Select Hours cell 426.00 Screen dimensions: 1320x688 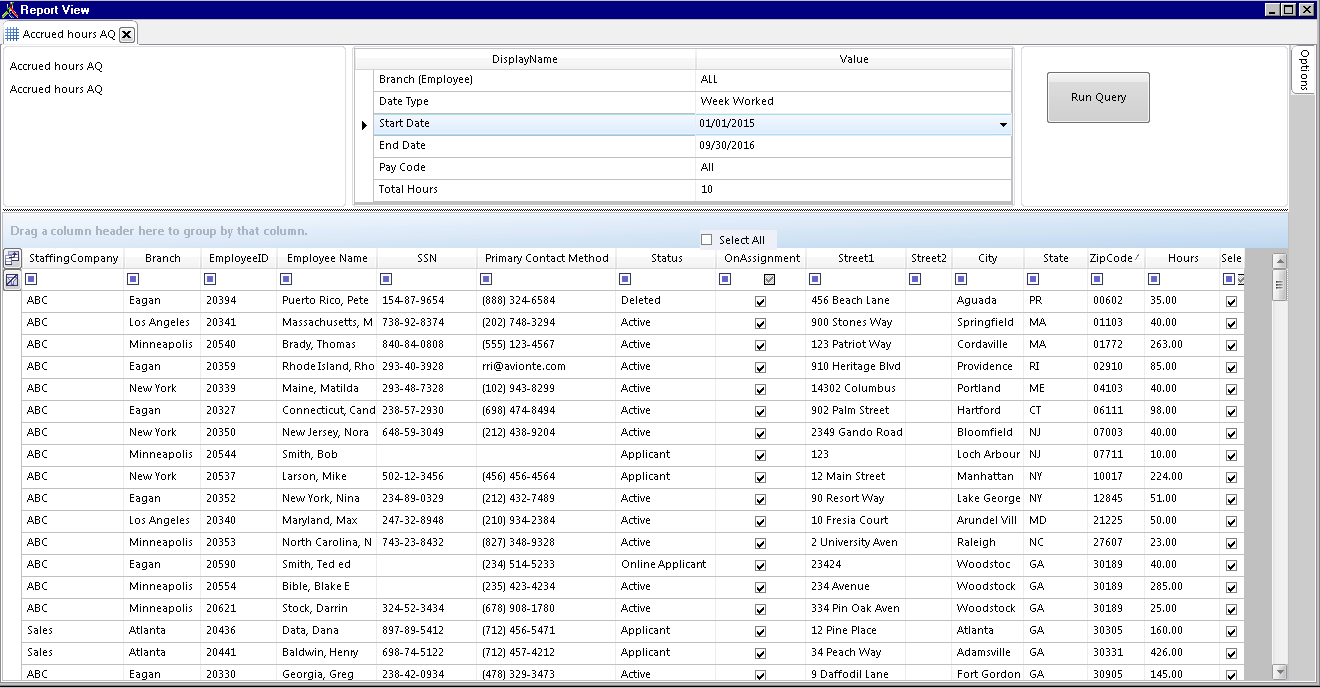point(1182,653)
